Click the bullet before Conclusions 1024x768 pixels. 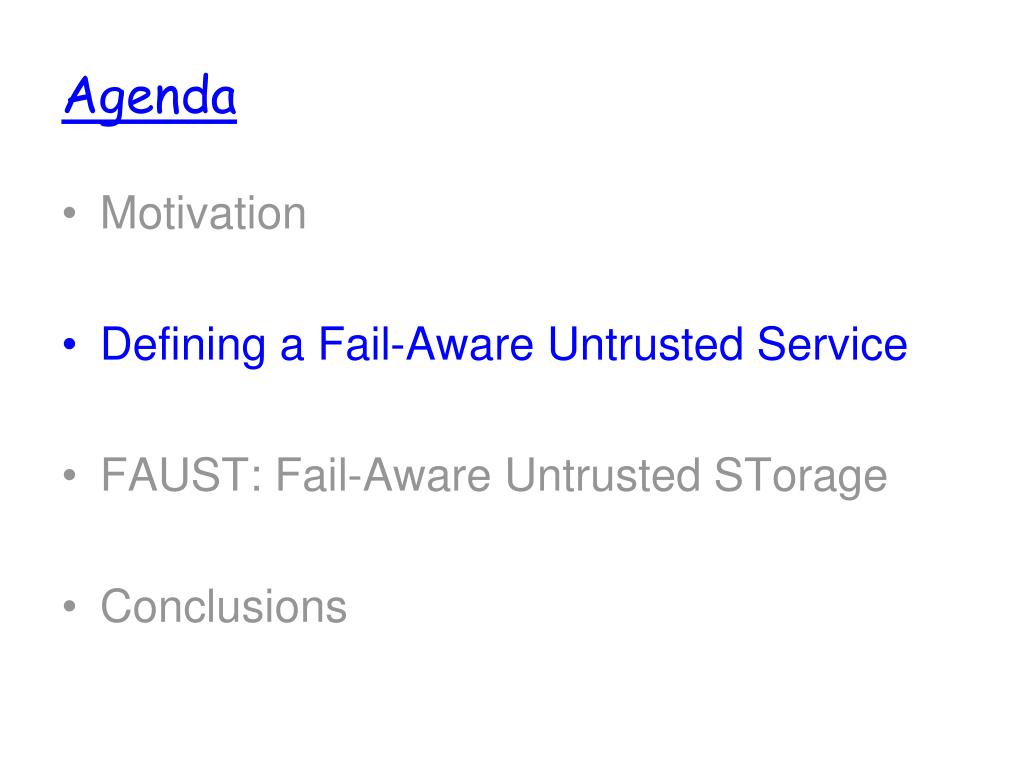pos(70,606)
